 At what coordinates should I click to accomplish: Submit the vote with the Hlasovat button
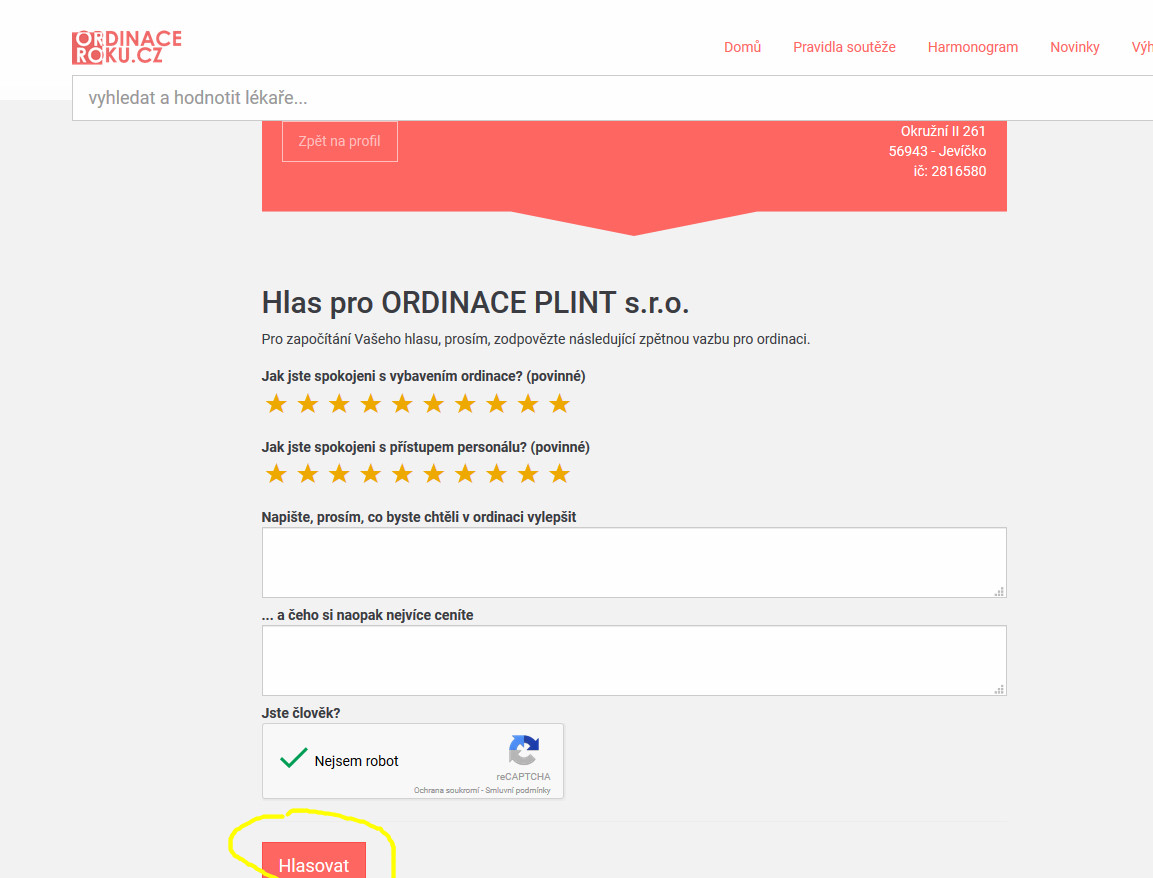pyautogui.click(x=314, y=860)
